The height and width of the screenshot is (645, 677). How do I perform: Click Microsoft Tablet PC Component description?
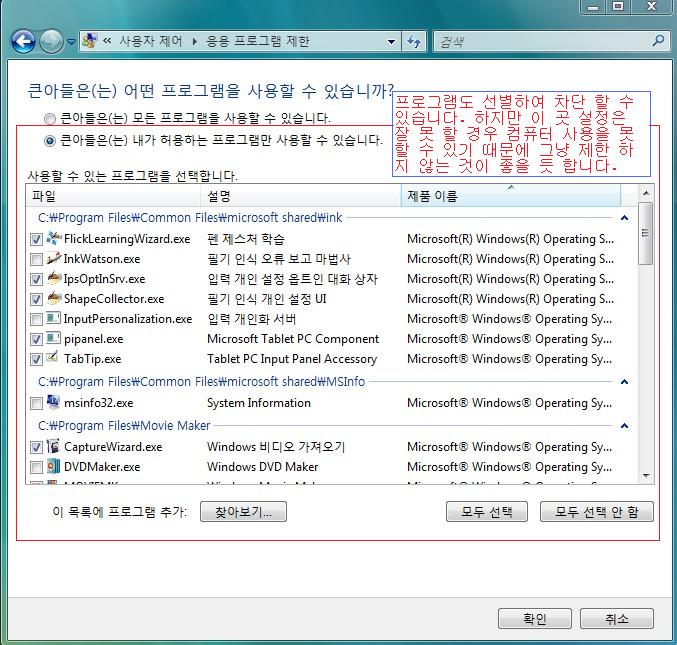click(293, 339)
